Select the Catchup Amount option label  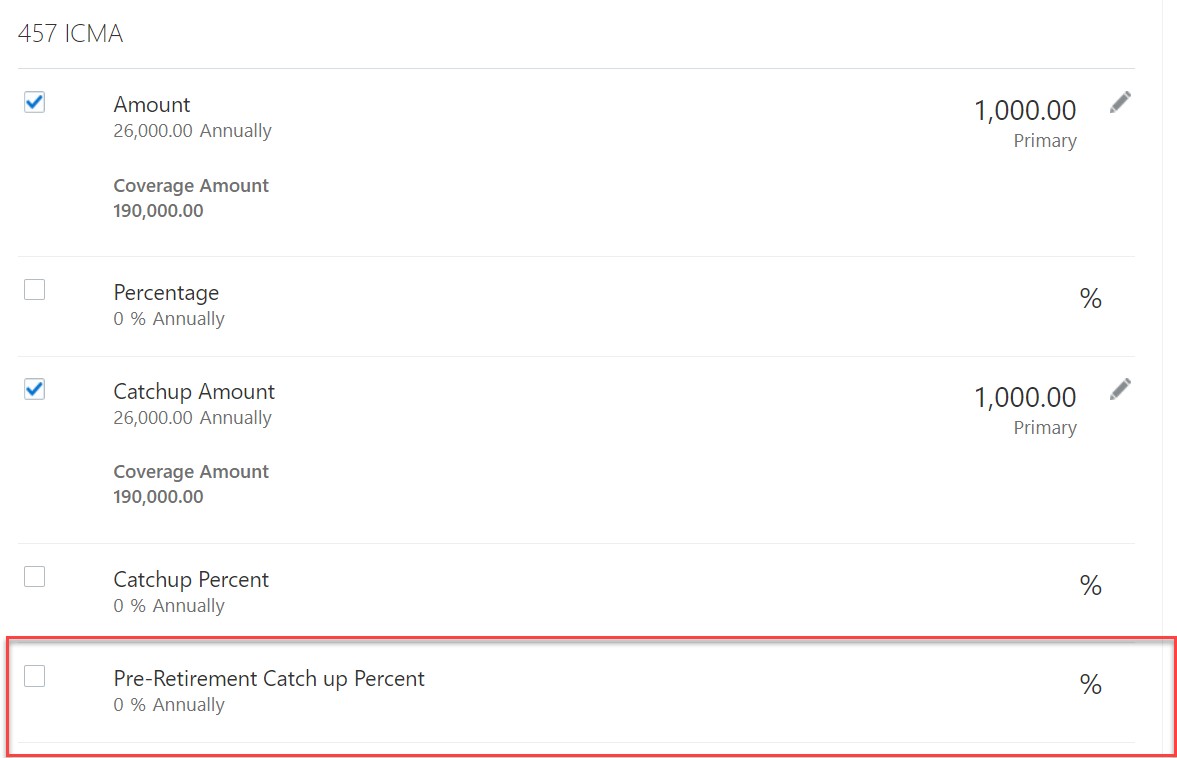click(x=194, y=392)
